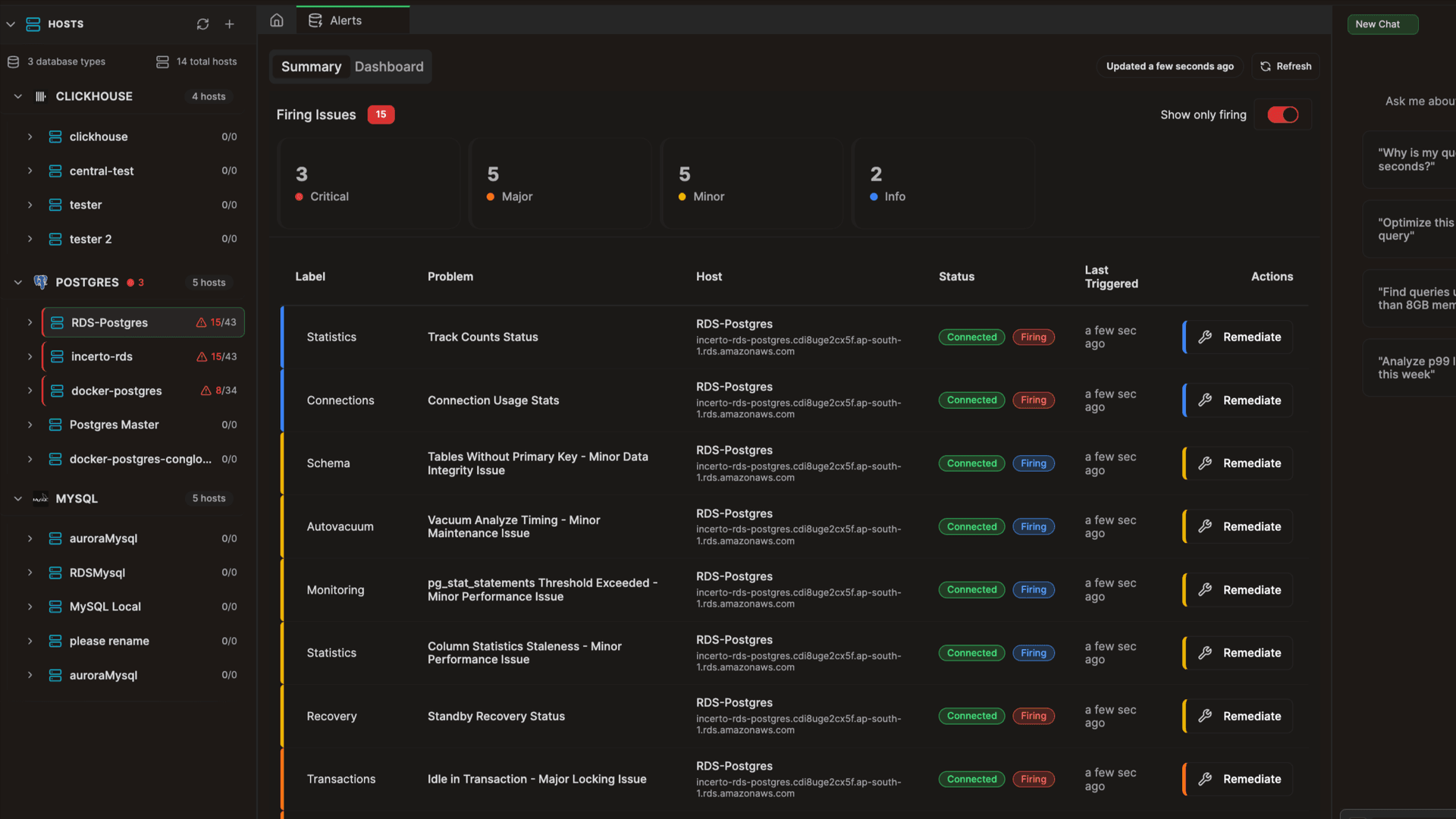Expand the incerto-rds host node
Screen dimensions: 1456x819
pos(30,356)
